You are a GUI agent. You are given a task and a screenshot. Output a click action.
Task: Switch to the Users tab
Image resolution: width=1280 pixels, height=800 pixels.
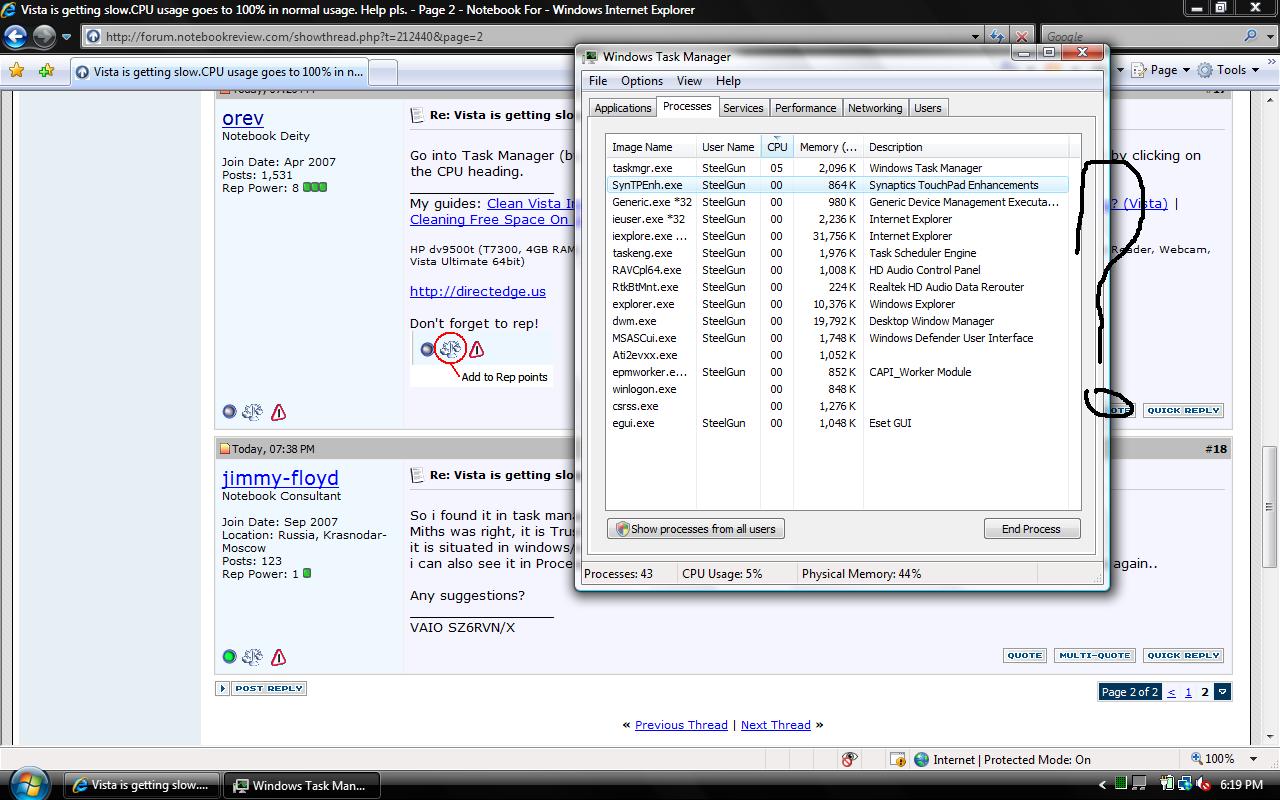(x=928, y=108)
